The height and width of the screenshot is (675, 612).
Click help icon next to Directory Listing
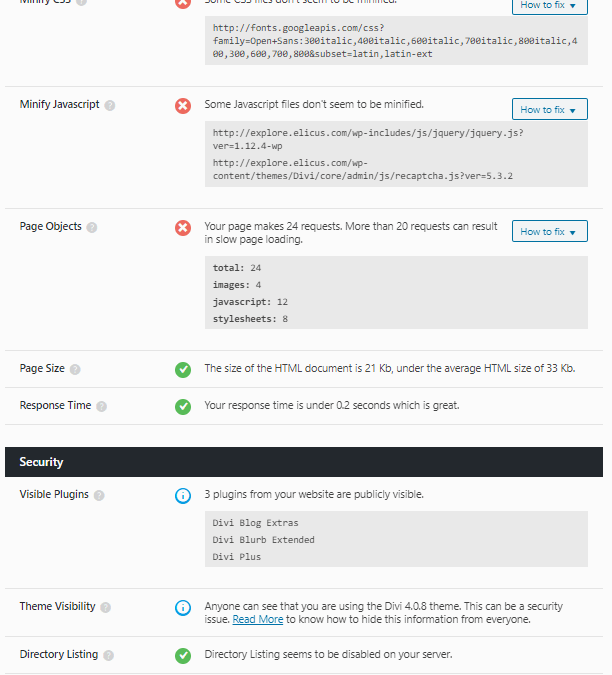point(108,655)
